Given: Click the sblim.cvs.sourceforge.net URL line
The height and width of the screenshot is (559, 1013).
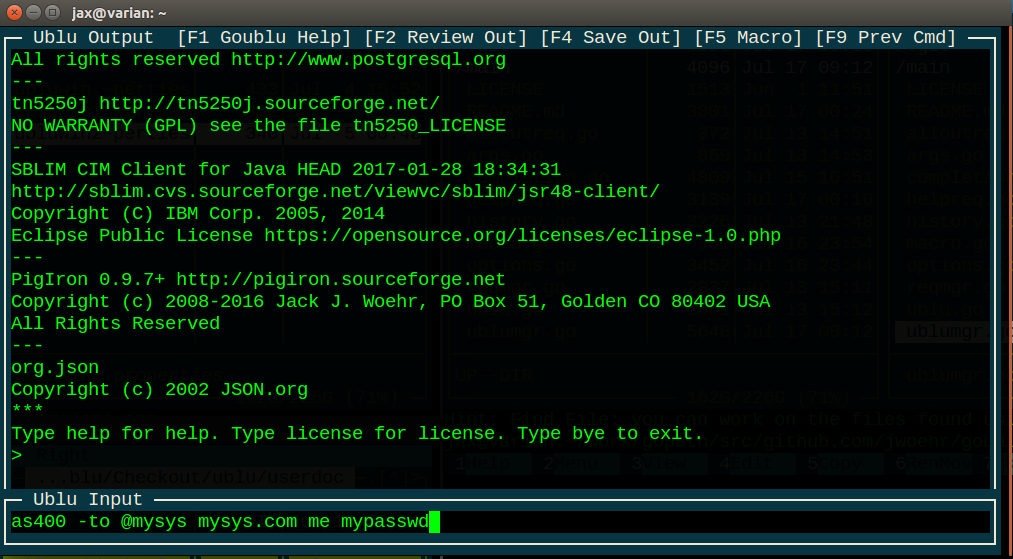Looking at the screenshot, I should click(336, 192).
